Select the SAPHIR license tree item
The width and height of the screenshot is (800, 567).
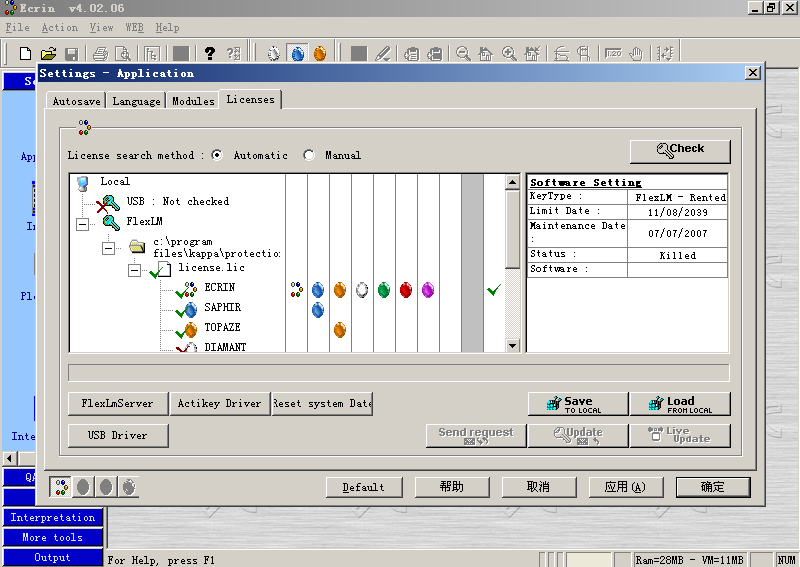pyautogui.click(x=222, y=308)
